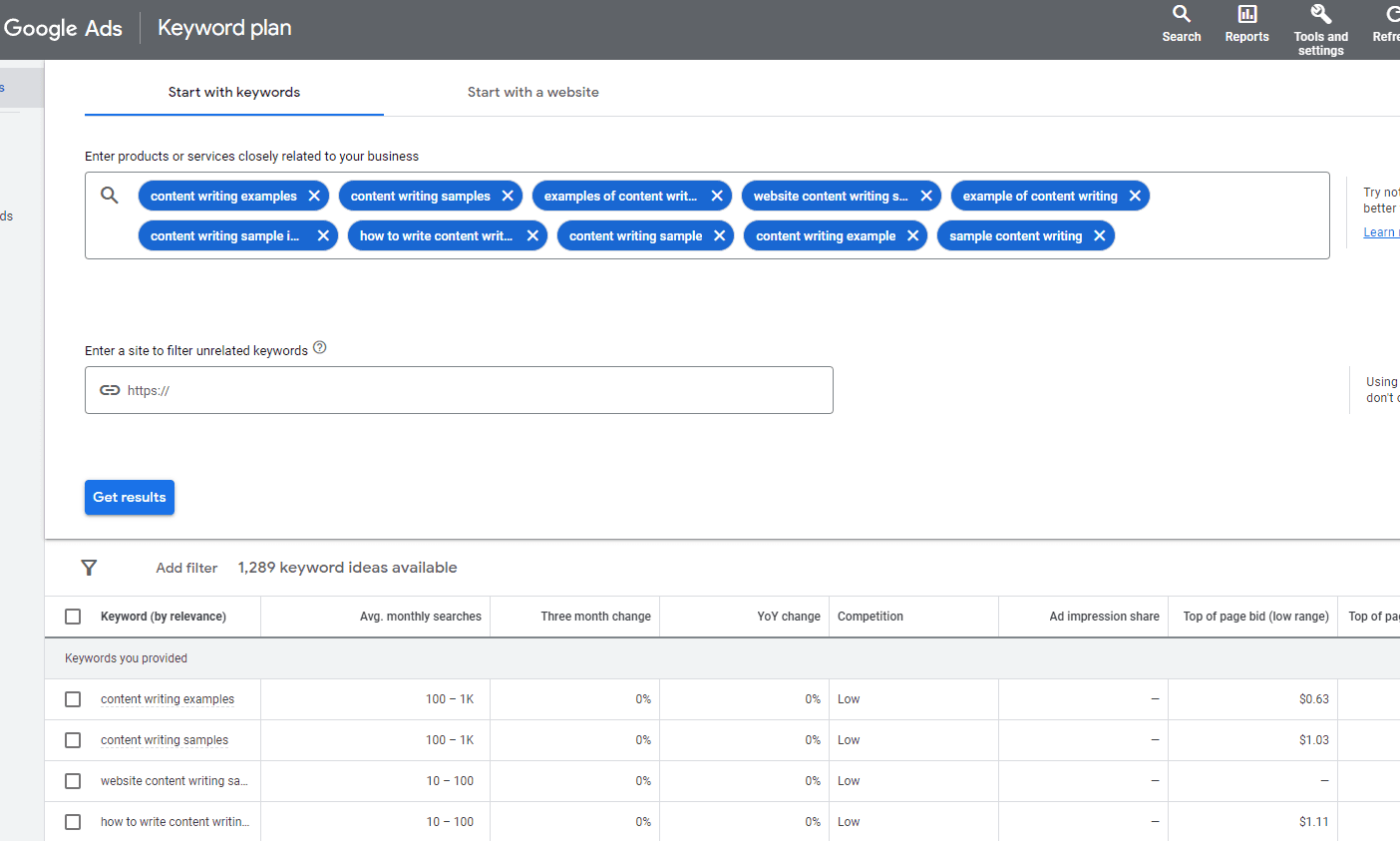Screen dimensions: 1400x841
Task: Click the filter funnel icon above results
Action: [x=89, y=567]
